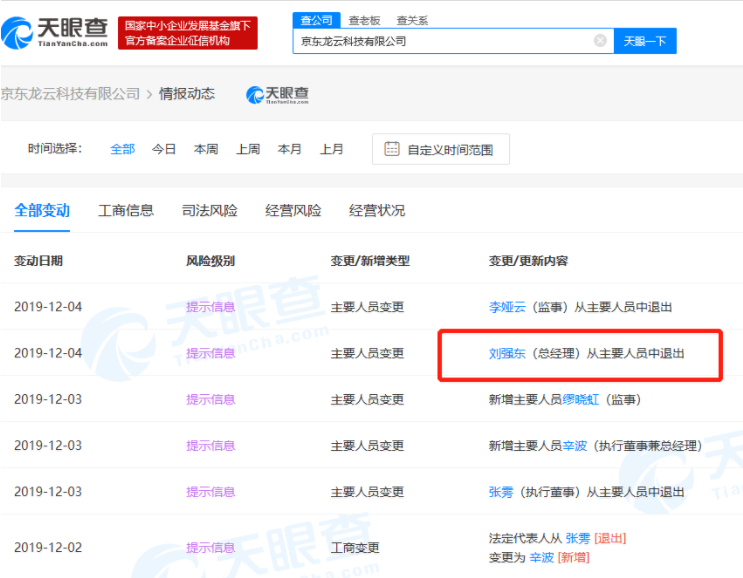Filter time by 本月
The width and height of the screenshot is (743, 578).
(x=290, y=149)
